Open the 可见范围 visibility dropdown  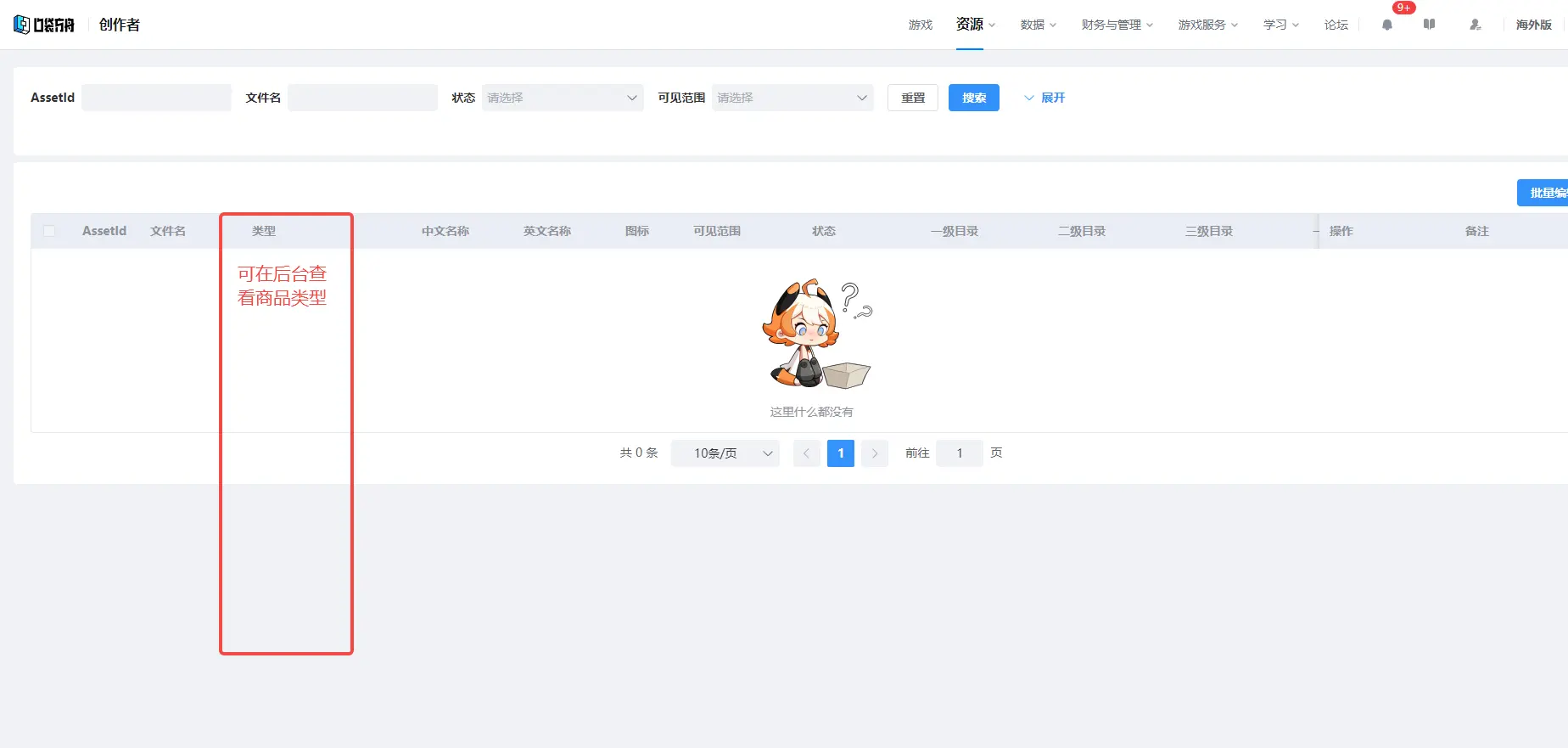click(792, 98)
